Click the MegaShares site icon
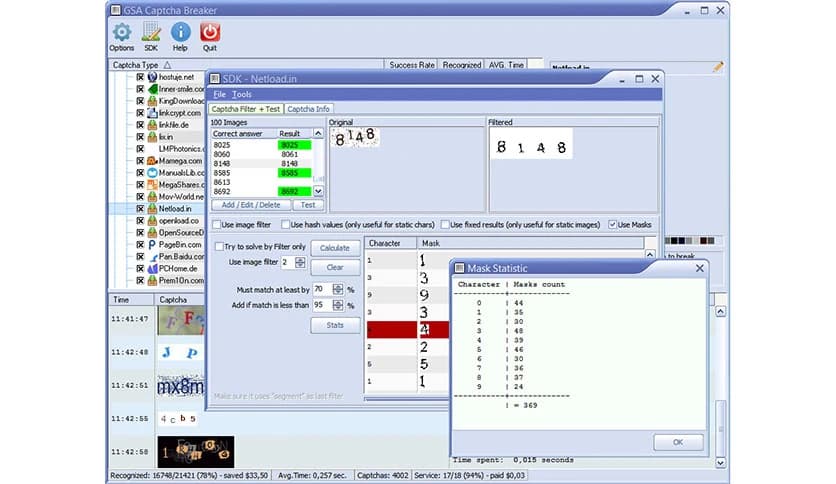 tap(152, 184)
